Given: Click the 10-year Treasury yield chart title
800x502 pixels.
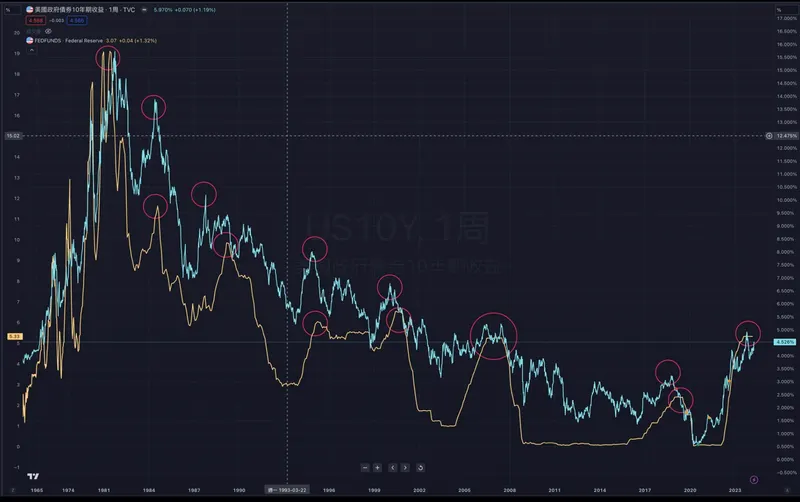Looking at the screenshot, I should coord(85,10).
